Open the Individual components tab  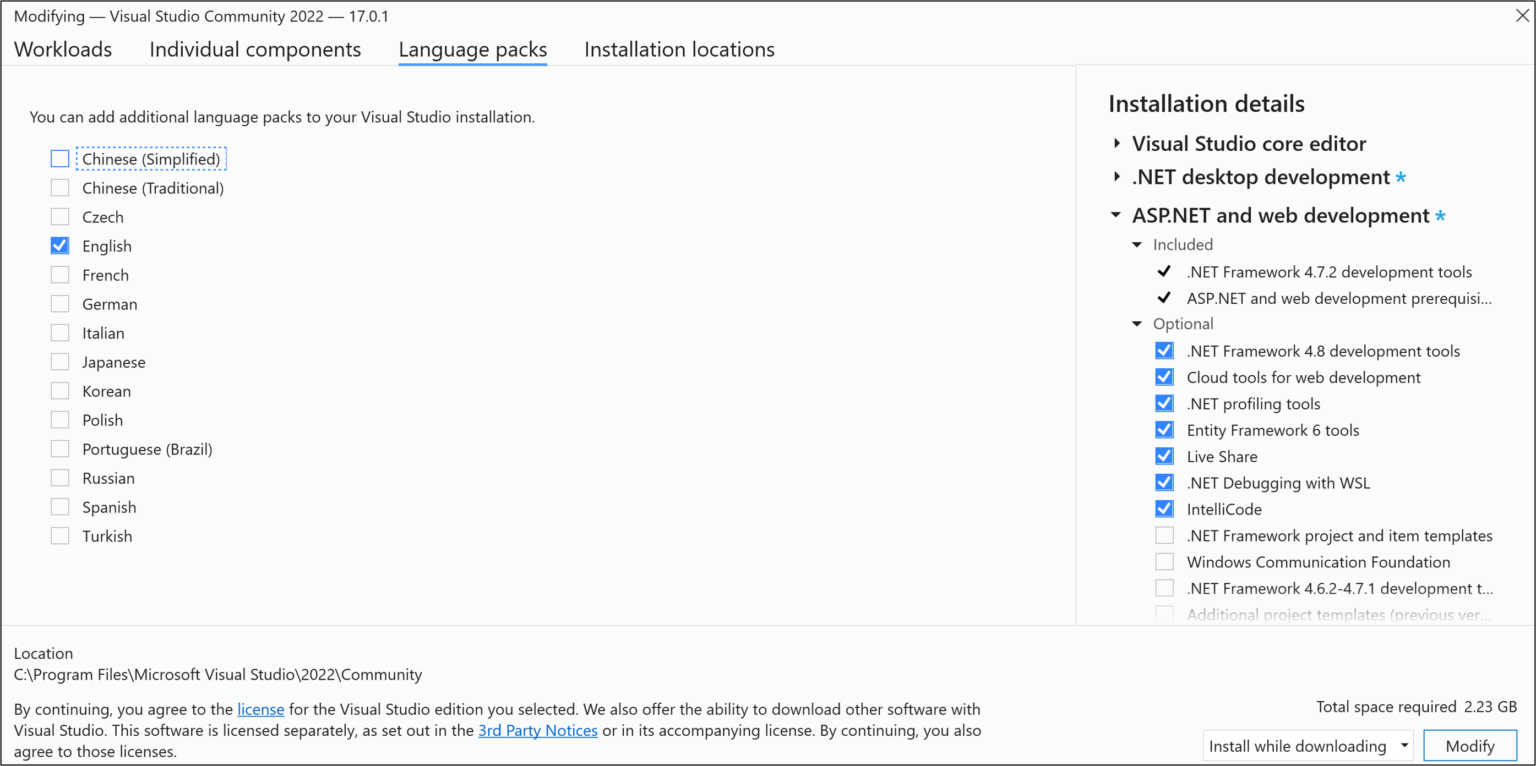(x=255, y=49)
